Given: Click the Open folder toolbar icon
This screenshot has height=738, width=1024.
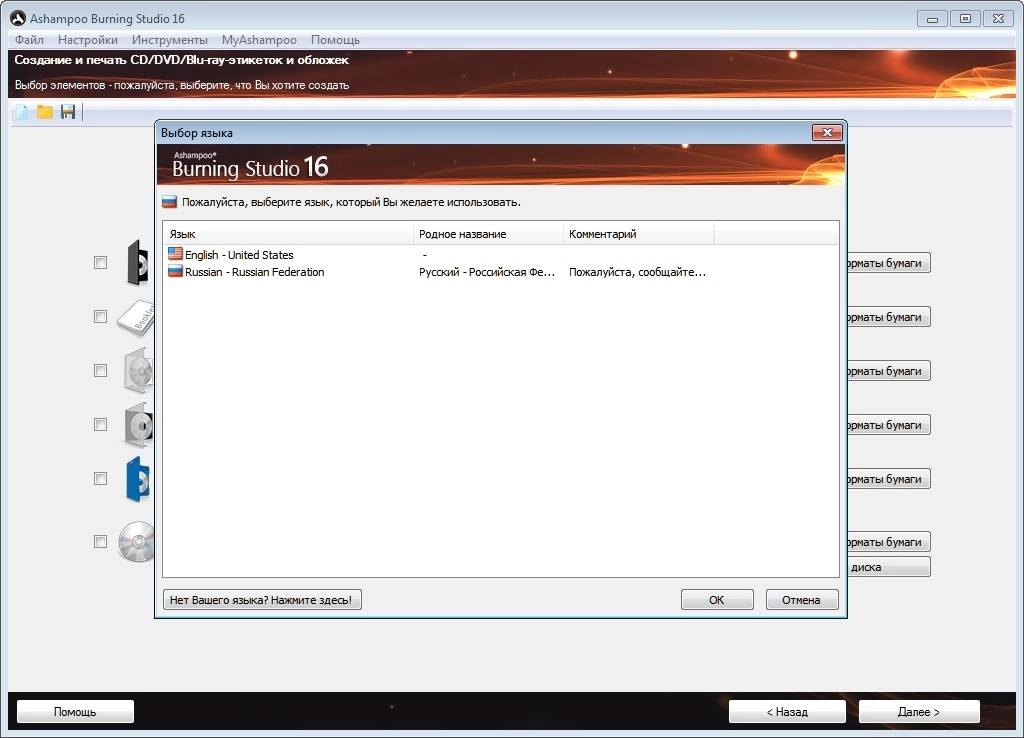Looking at the screenshot, I should point(44,112).
